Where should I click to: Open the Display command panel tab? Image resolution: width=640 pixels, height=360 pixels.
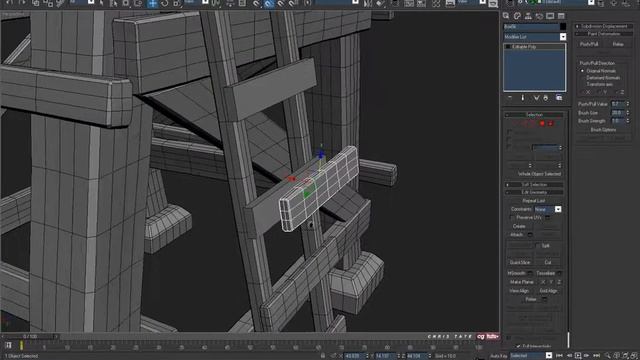pyautogui.click(x=550, y=16)
